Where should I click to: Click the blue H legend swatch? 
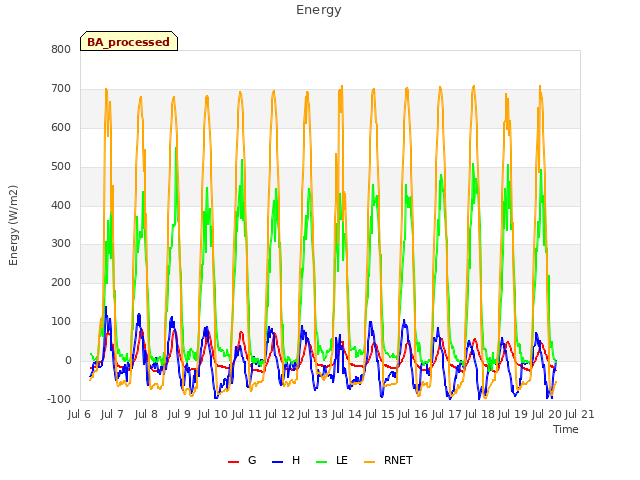278,462
